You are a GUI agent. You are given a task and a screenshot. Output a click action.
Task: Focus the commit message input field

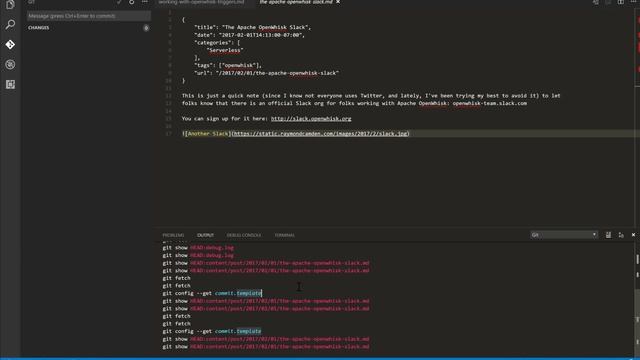point(89,16)
